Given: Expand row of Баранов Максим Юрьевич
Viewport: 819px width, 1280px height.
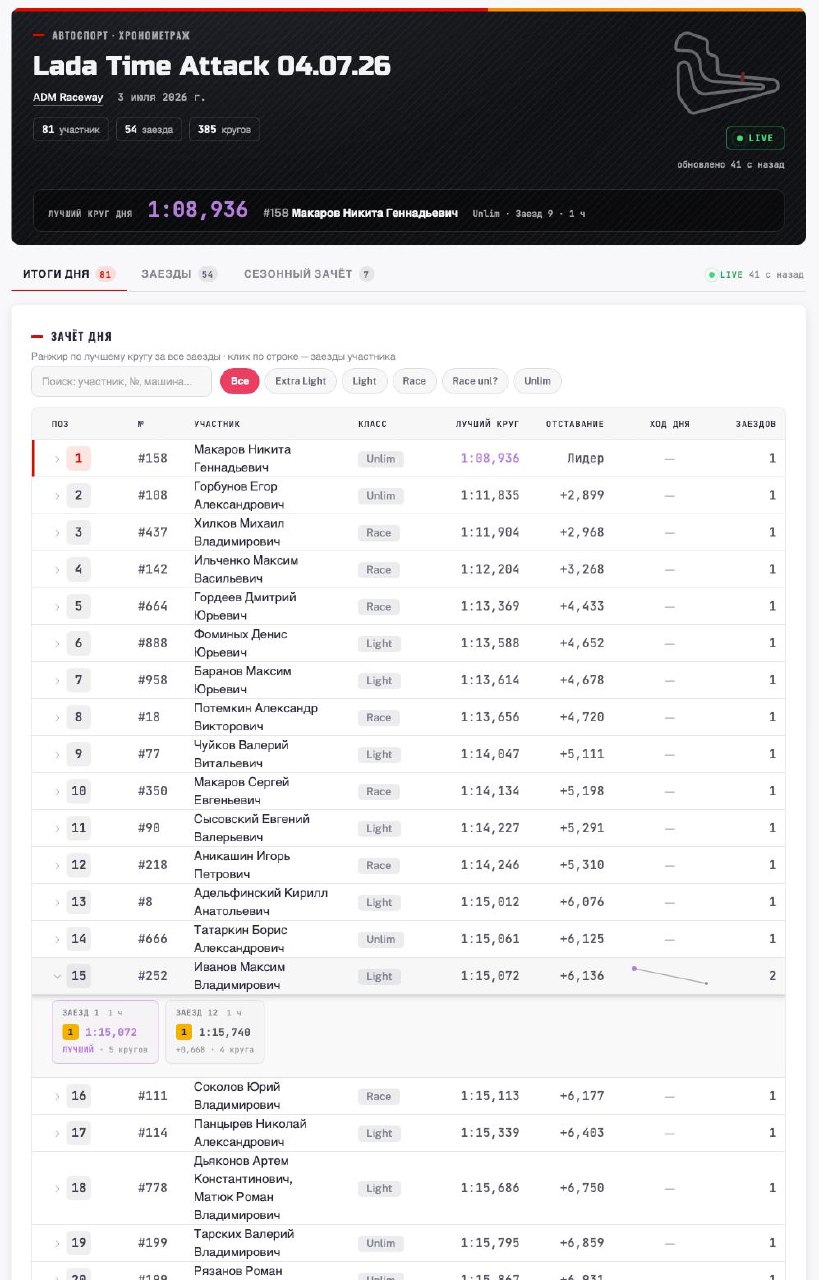Looking at the screenshot, I should pyautogui.click(x=57, y=681).
